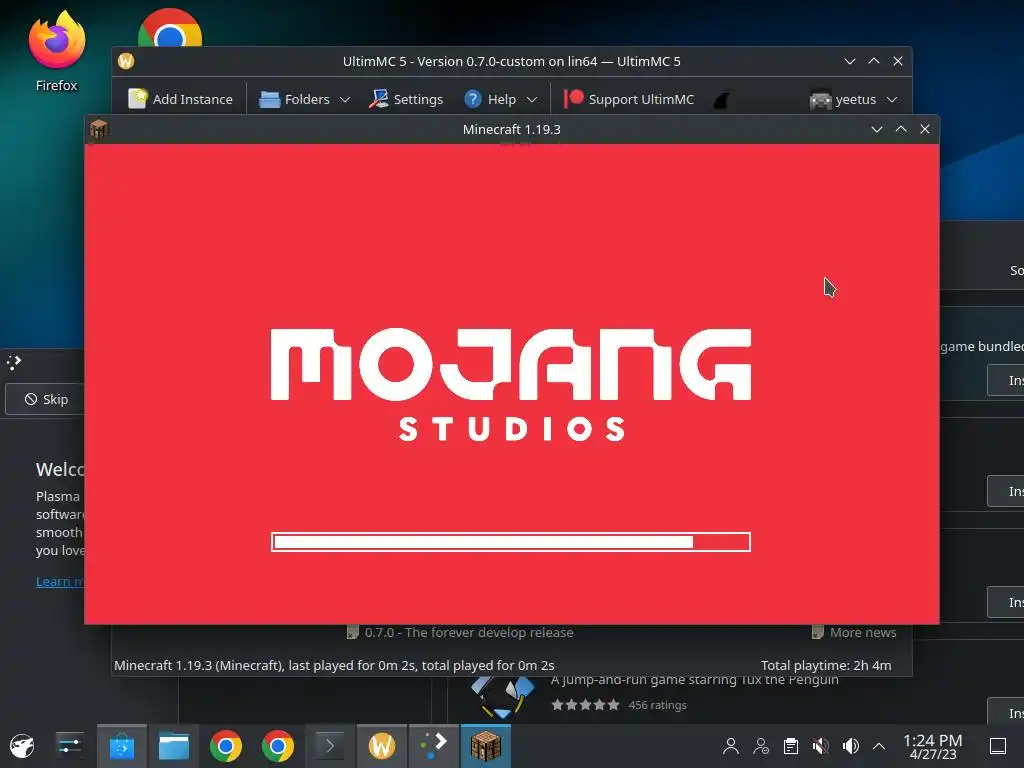Open the yeetus account dropdown
This screenshot has width=1024, height=768.
tap(853, 99)
